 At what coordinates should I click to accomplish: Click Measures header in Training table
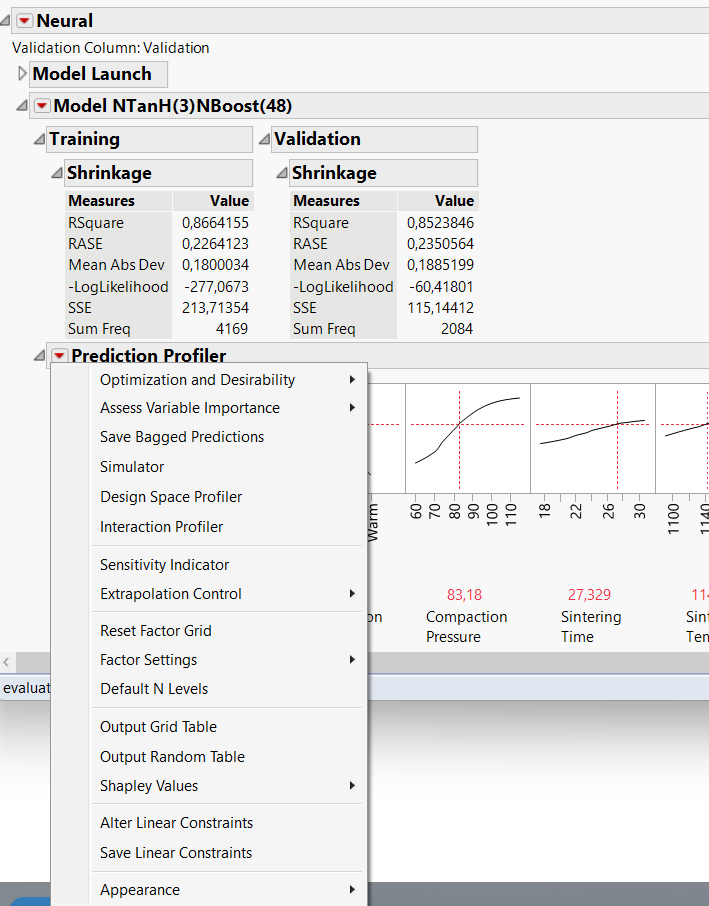tap(101, 200)
